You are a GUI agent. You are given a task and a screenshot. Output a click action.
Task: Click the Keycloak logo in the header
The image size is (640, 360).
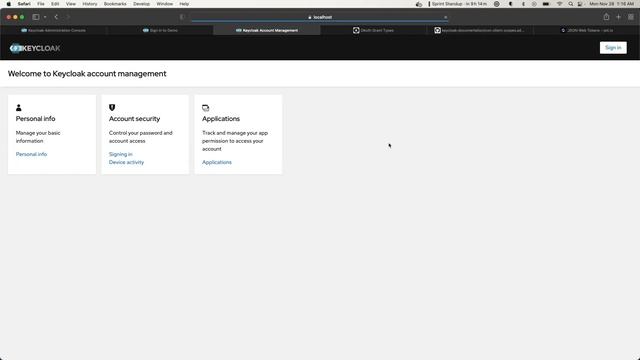pyautogui.click(x=35, y=48)
